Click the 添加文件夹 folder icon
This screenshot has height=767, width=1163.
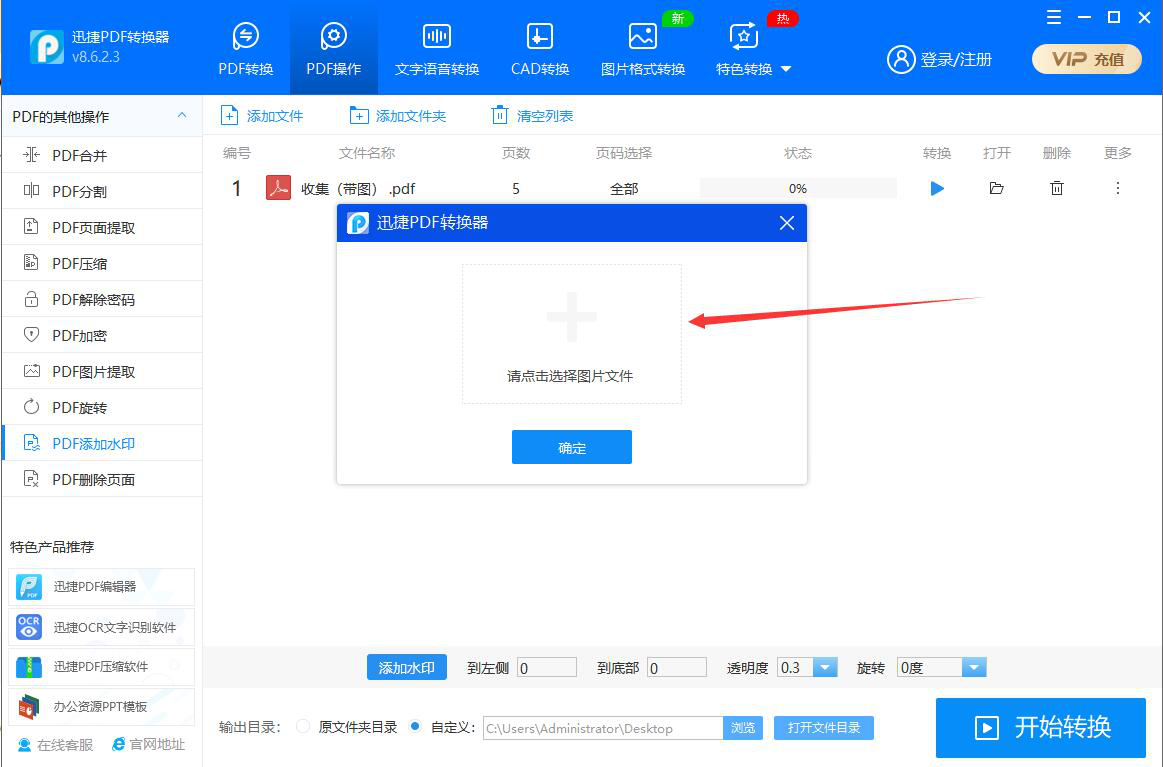(359, 116)
